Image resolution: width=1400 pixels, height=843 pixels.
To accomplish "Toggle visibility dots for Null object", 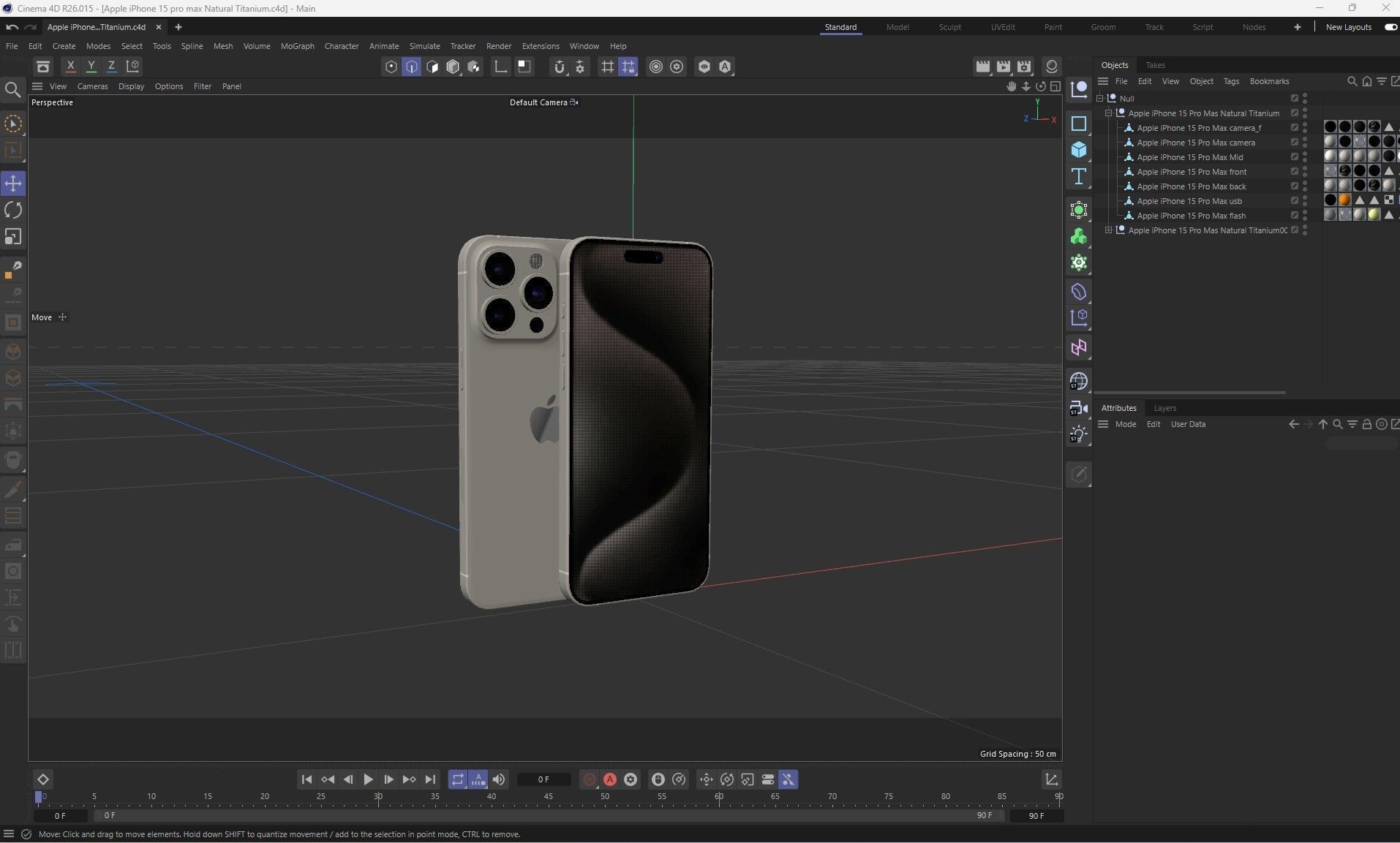I will coord(1305,98).
